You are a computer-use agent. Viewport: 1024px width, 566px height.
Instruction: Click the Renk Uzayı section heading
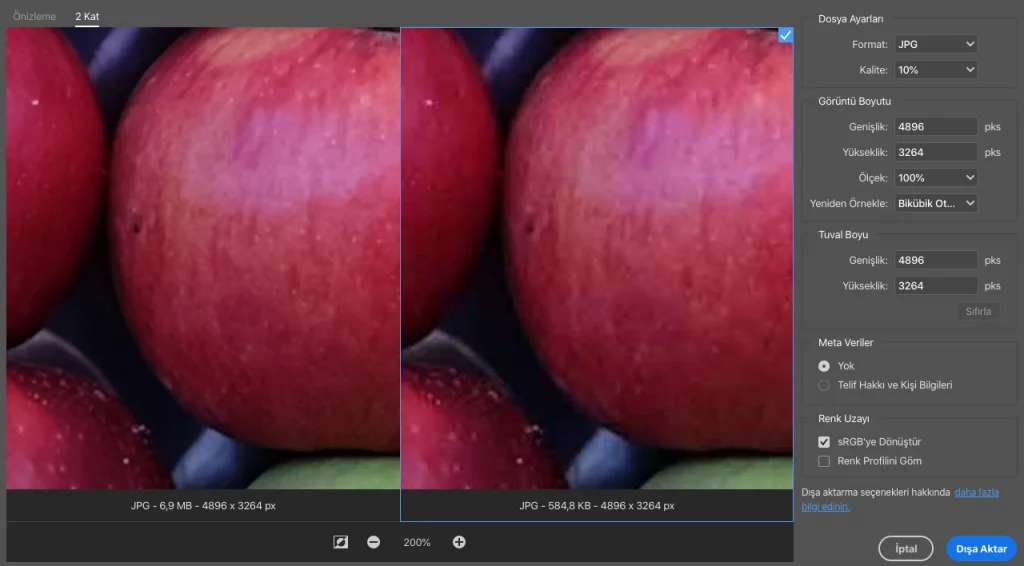coord(844,418)
